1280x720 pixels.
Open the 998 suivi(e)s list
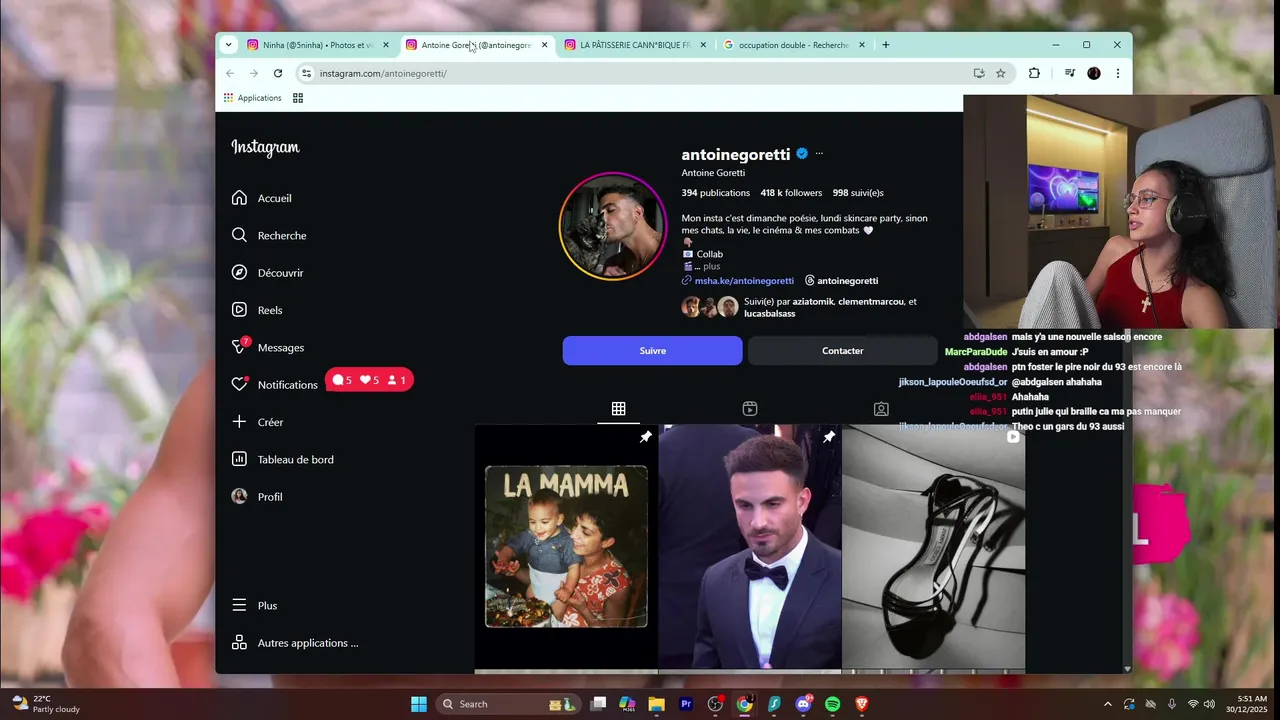(858, 193)
